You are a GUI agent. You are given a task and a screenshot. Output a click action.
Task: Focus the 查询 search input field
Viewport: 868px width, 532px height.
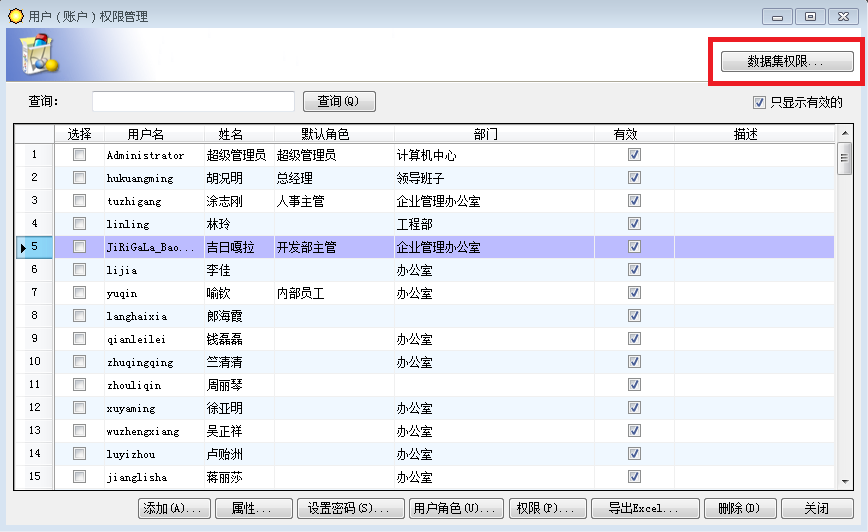pyautogui.click(x=193, y=101)
